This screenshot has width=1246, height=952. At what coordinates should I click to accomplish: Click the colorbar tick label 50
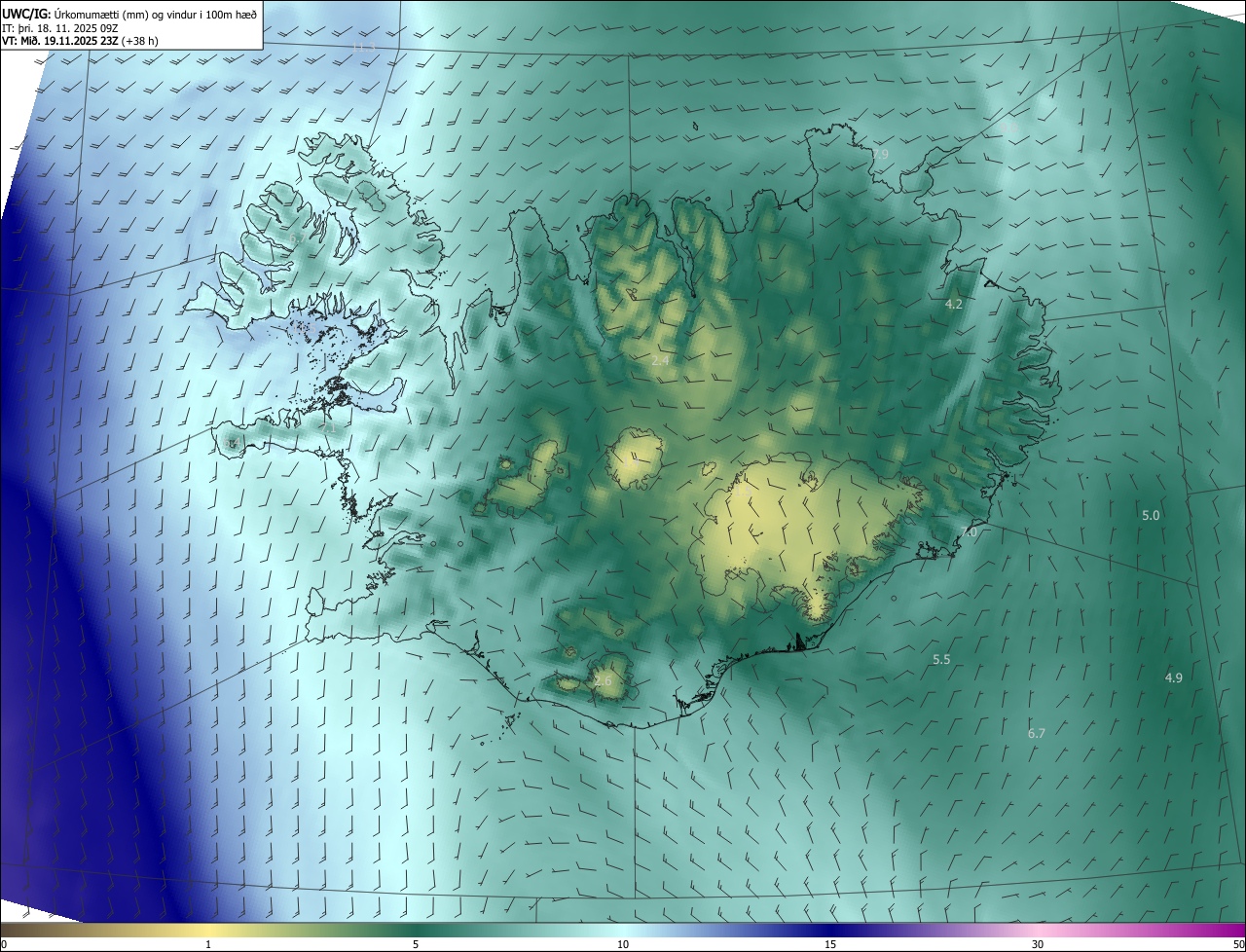[x=1238, y=944]
